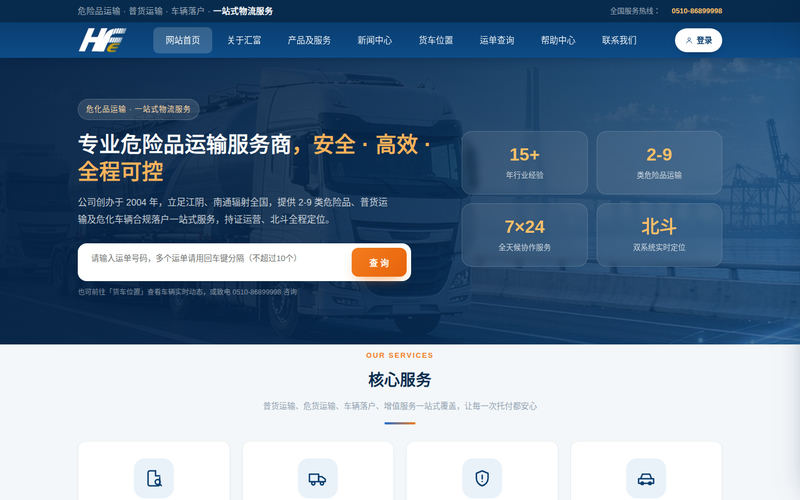This screenshot has height=500, width=800.
Task: Click the 7×24 全天候协作服务 card
Action: 524,235
